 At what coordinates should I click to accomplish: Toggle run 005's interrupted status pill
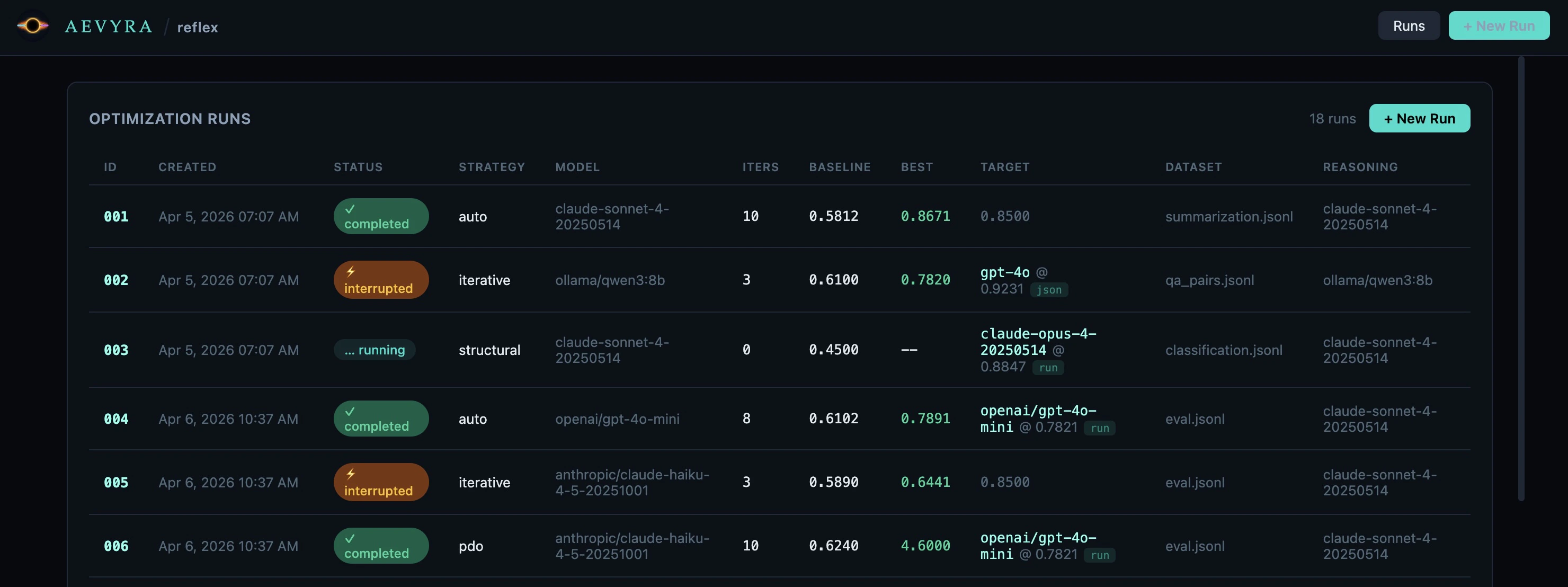pyautogui.click(x=381, y=482)
